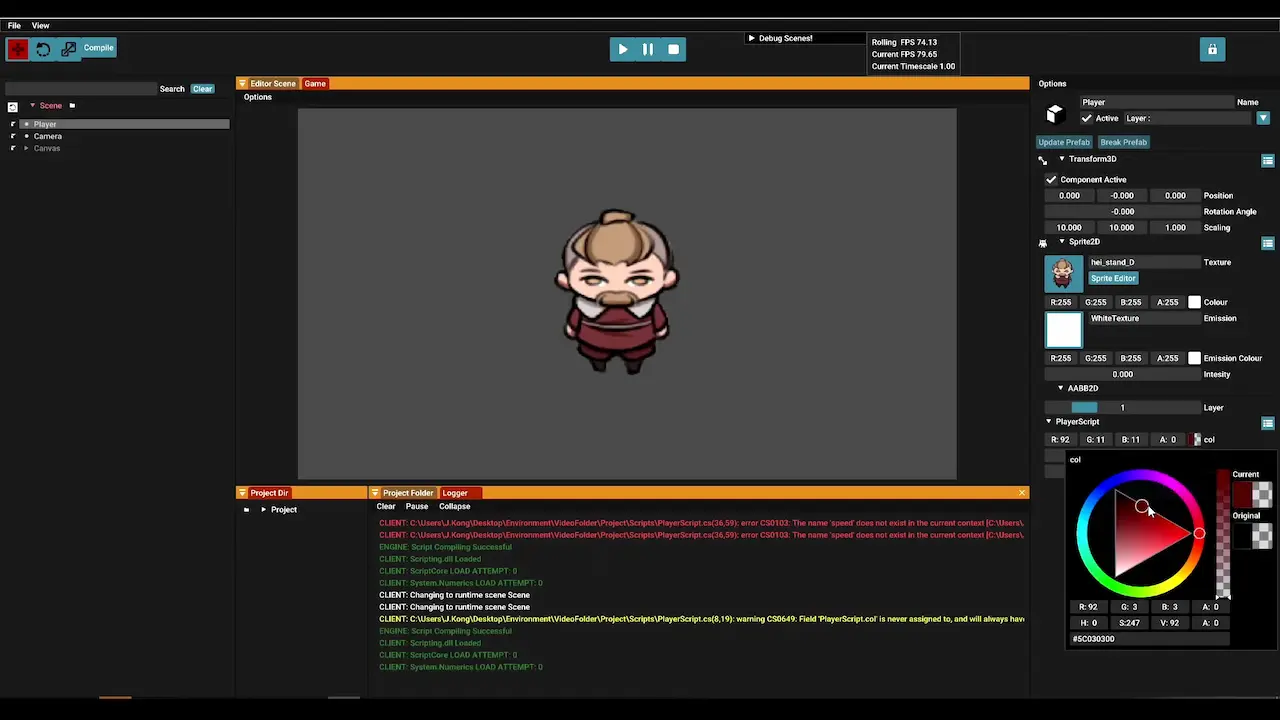This screenshot has height=720, width=1280.
Task: Select the scale gizmo tool
Action: (x=68, y=49)
